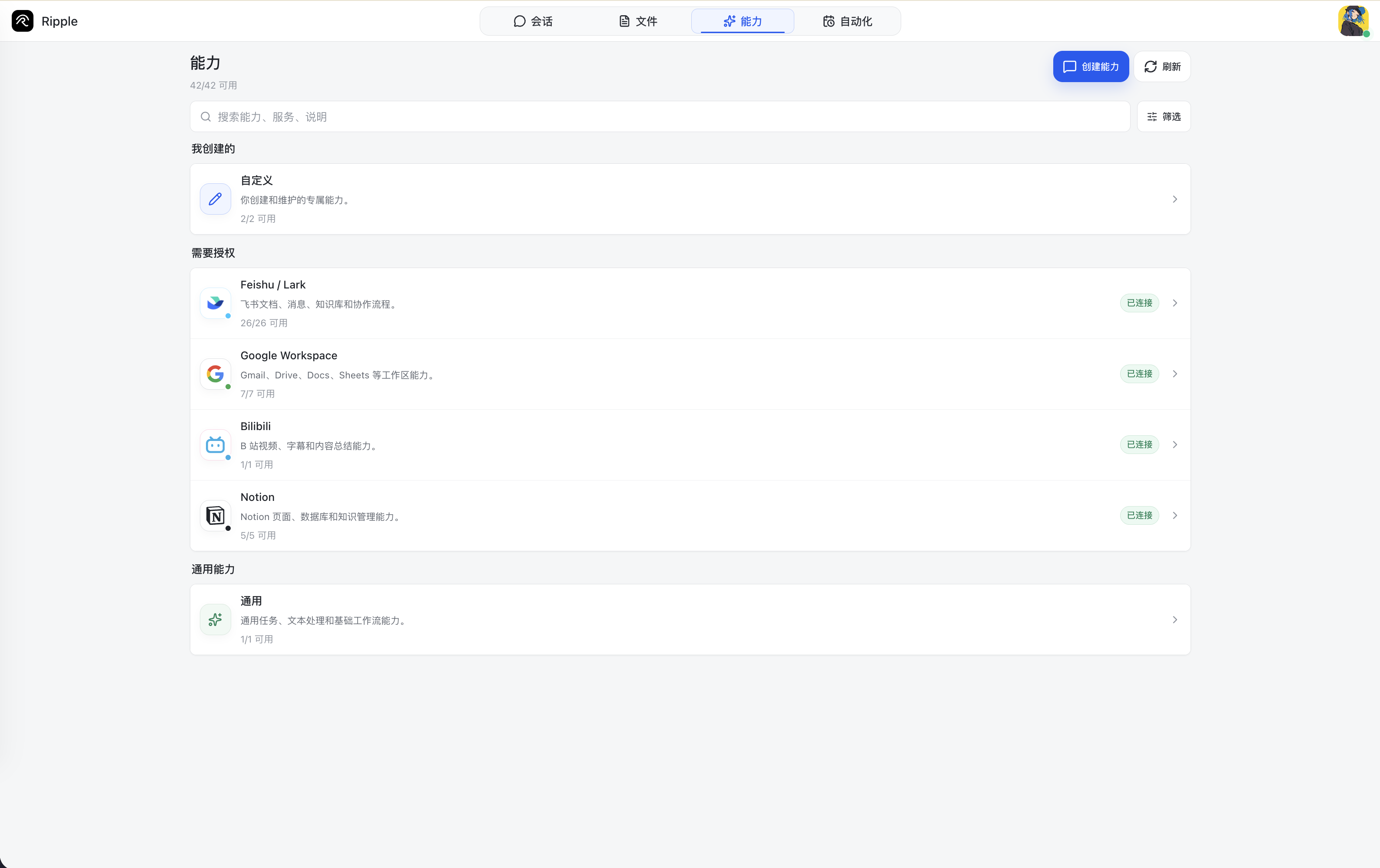Open the Feishu / Lark title
This screenshot has height=868, width=1380.
click(273, 285)
